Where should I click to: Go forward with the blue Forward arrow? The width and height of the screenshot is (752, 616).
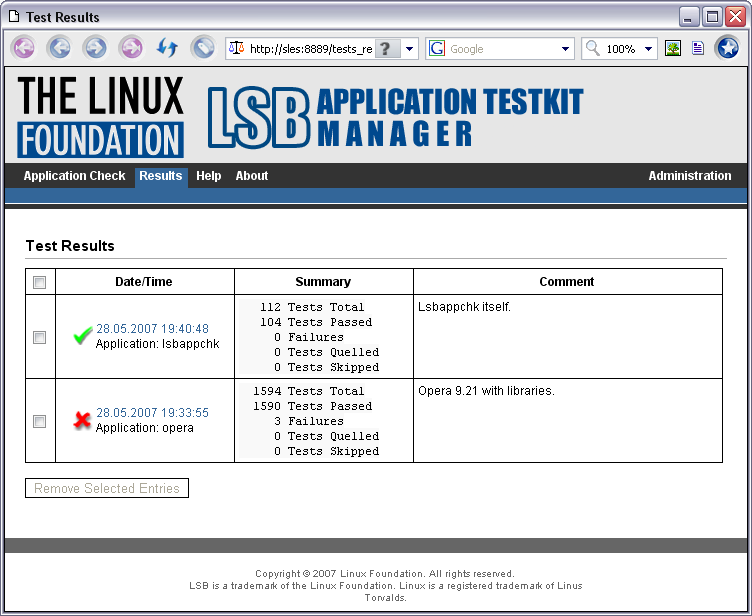[x=95, y=48]
